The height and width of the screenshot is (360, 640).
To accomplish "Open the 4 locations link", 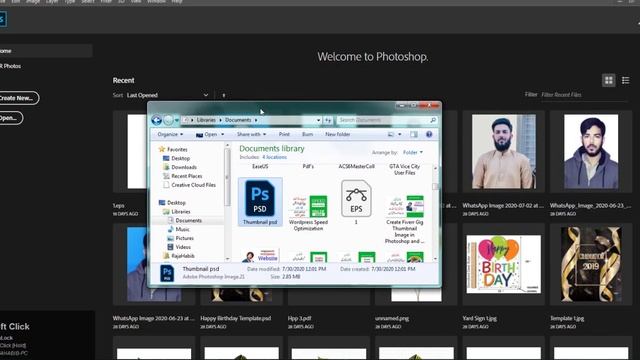I will click(x=274, y=157).
